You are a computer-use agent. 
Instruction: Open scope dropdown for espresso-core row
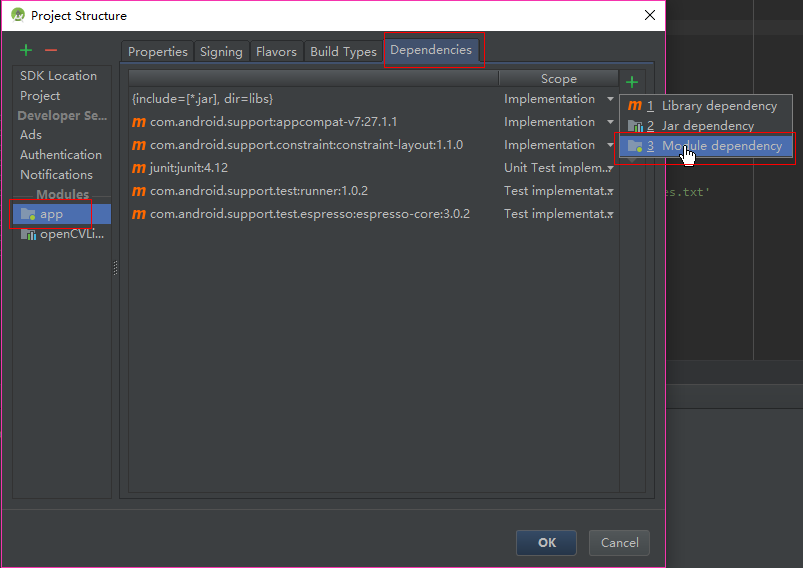[x=610, y=214]
